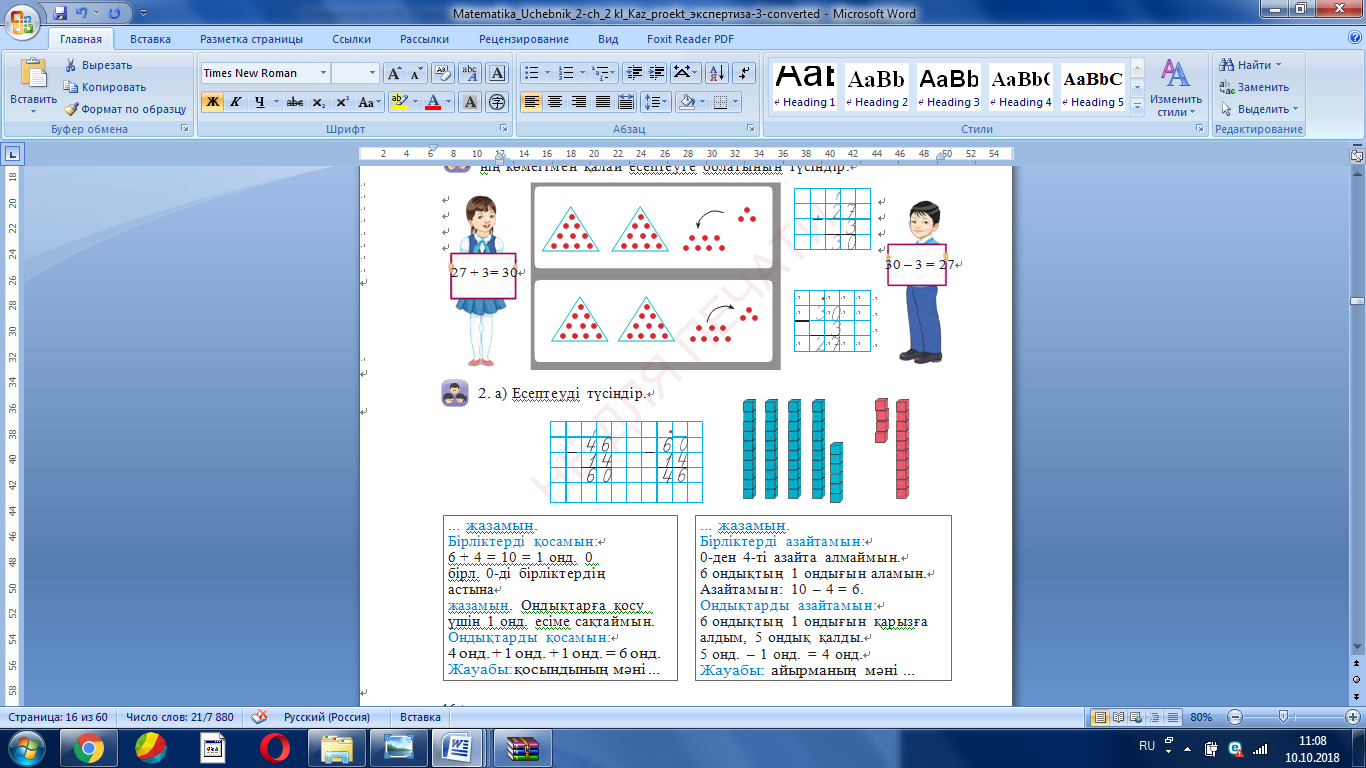Apply yellow text highlight color

pos(398,102)
